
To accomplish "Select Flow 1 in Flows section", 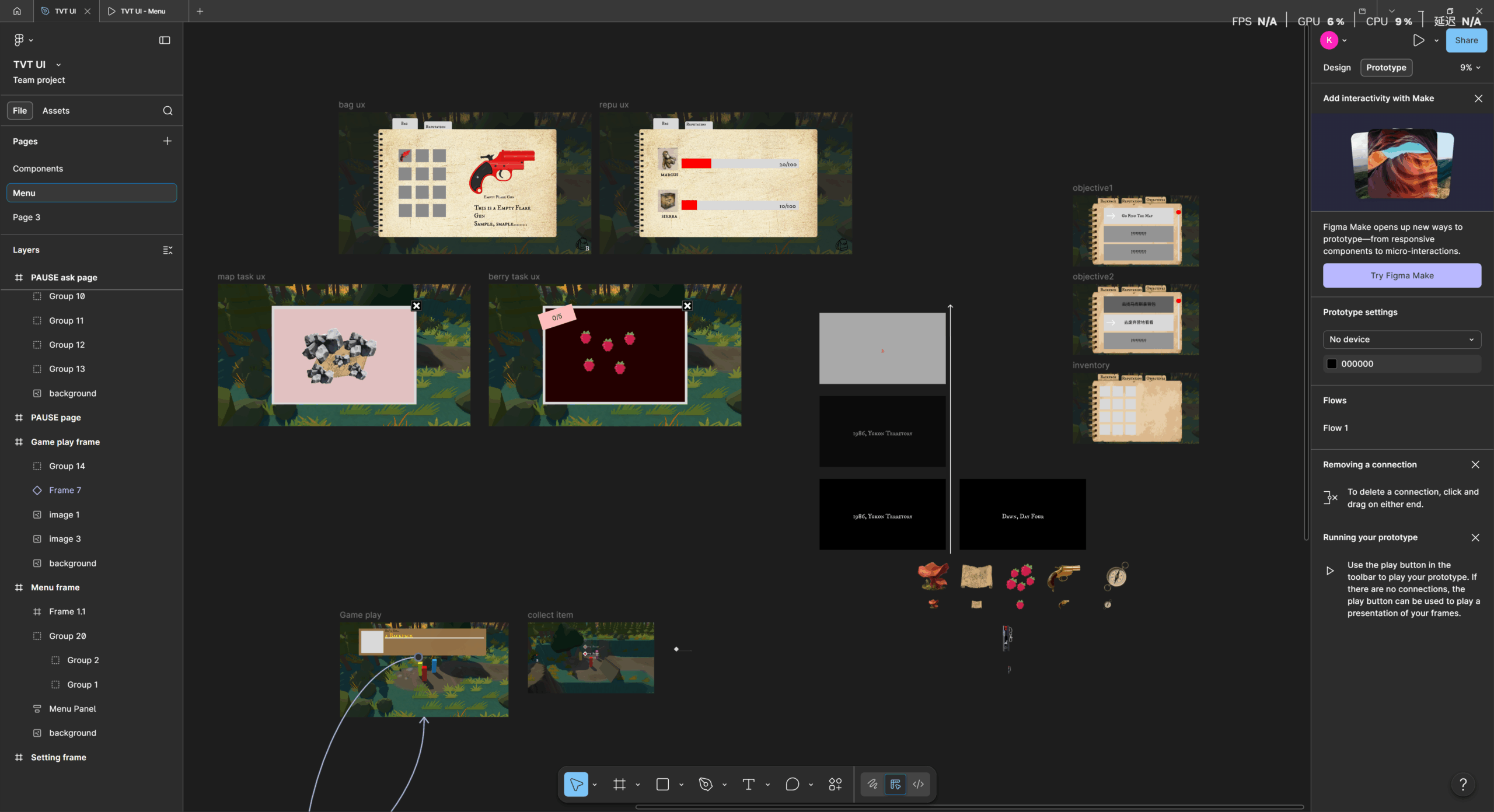I will [1335, 428].
